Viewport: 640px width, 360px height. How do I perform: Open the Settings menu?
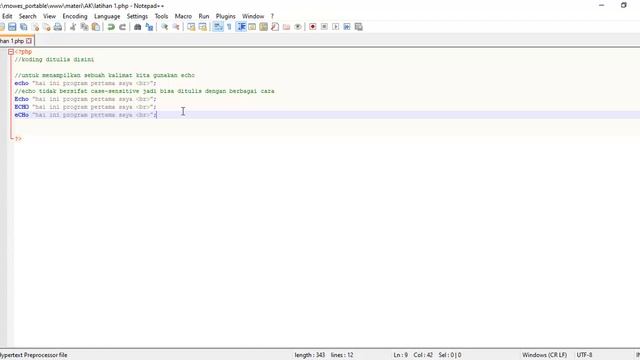[137, 16]
